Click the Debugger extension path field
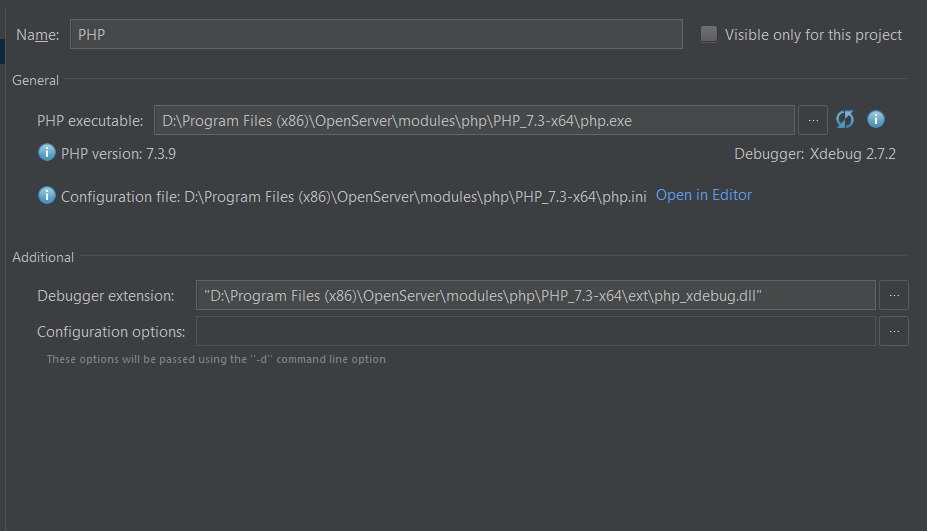 click(x=536, y=295)
